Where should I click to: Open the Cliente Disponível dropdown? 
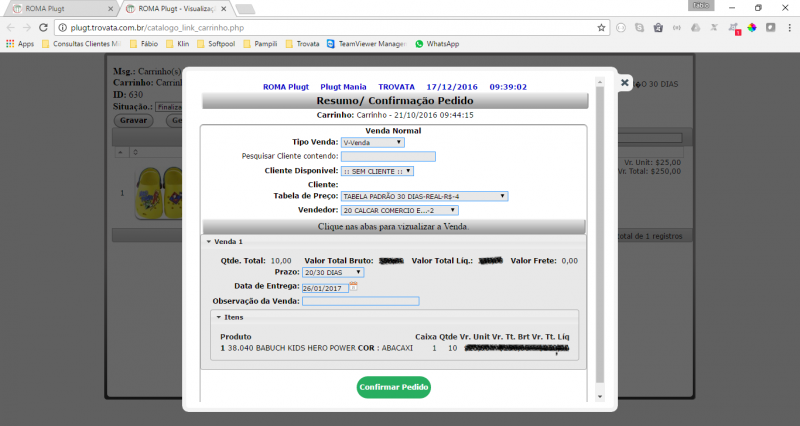tap(377, 171)
